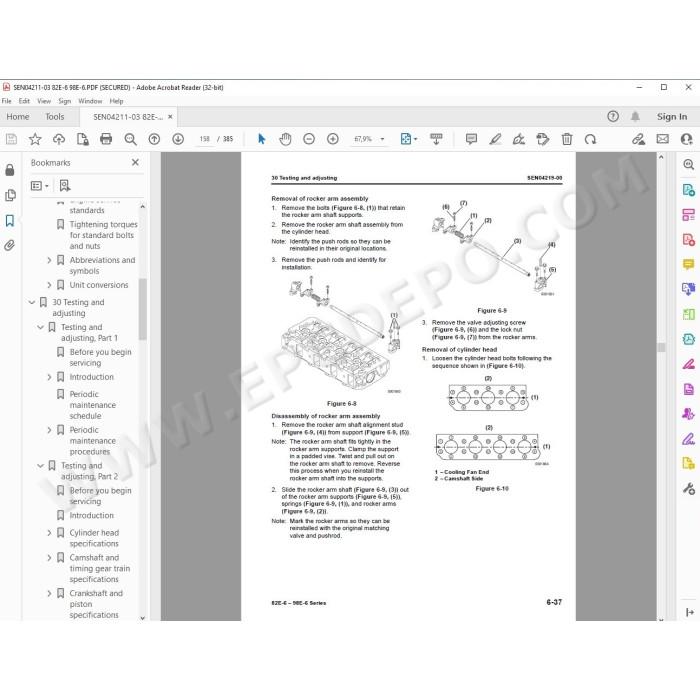700x700 pixels.
Task: Add the document to starred files
Action: (x=35, y=139)
